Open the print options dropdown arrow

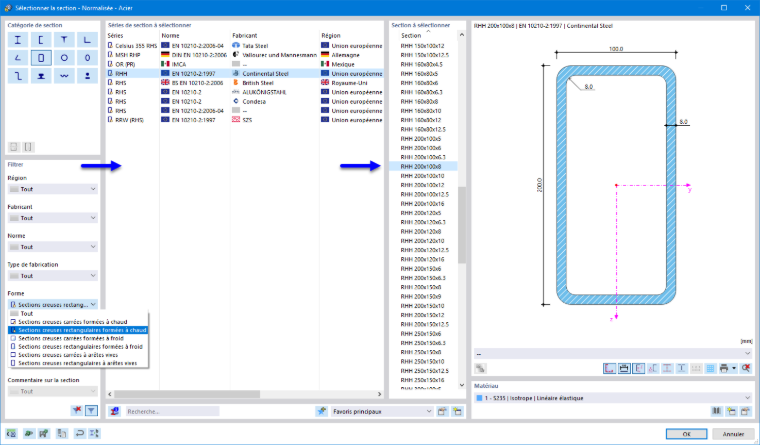click(x=734, y=368)
